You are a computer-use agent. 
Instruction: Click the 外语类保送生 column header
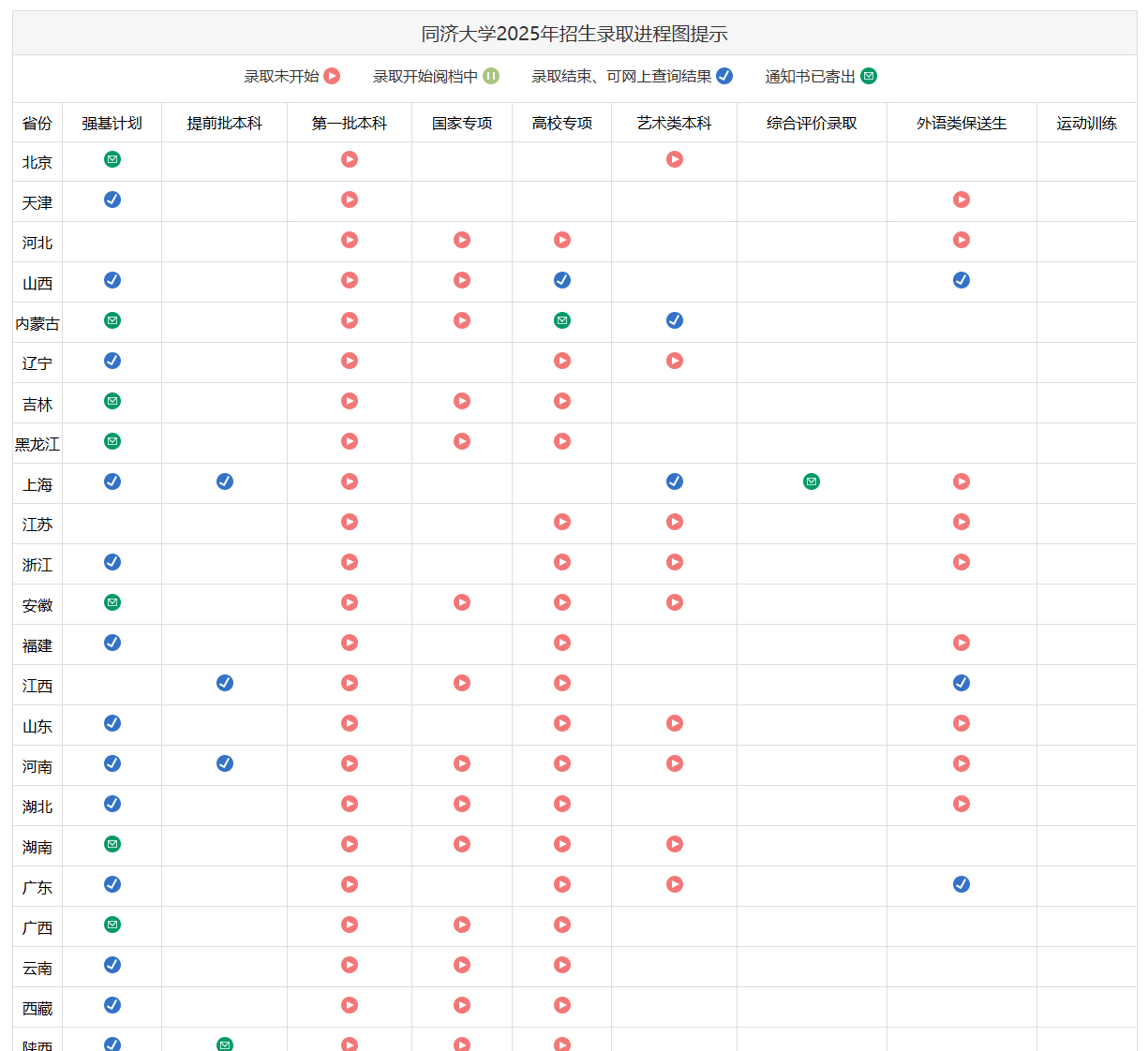click(x=962, y=123)
